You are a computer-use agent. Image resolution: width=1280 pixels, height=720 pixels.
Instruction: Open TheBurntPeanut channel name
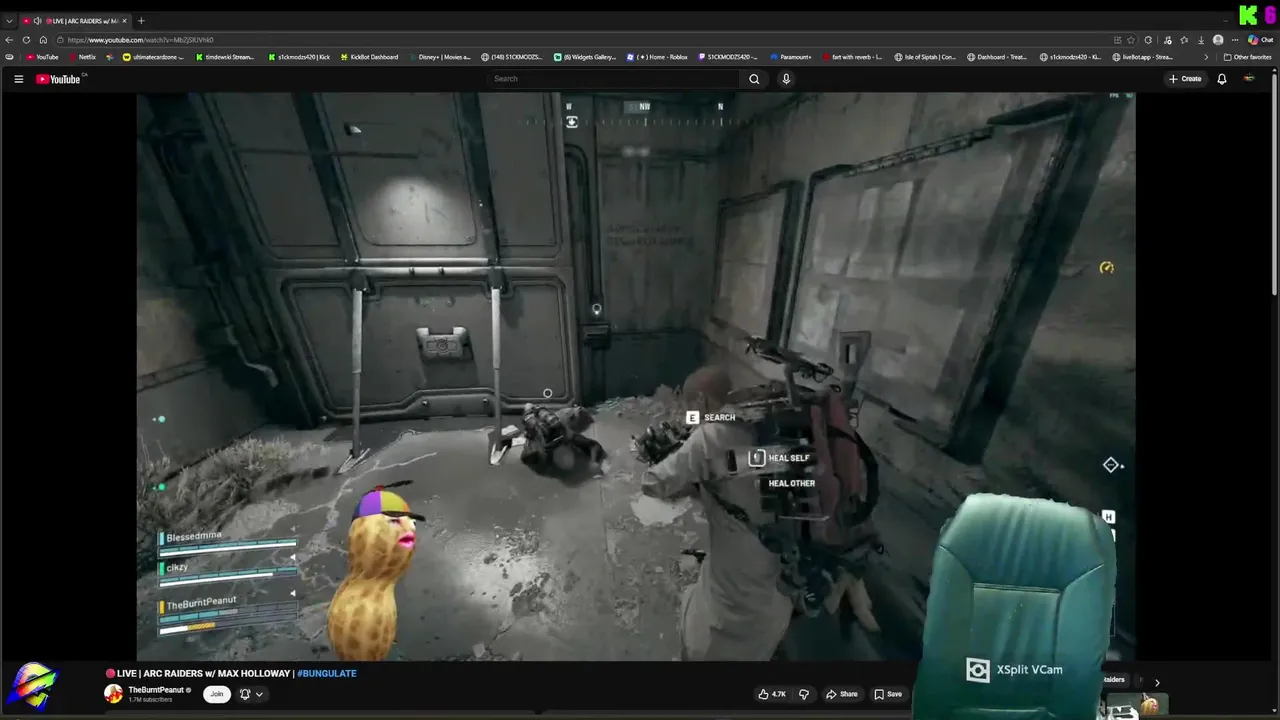(156, 690)
